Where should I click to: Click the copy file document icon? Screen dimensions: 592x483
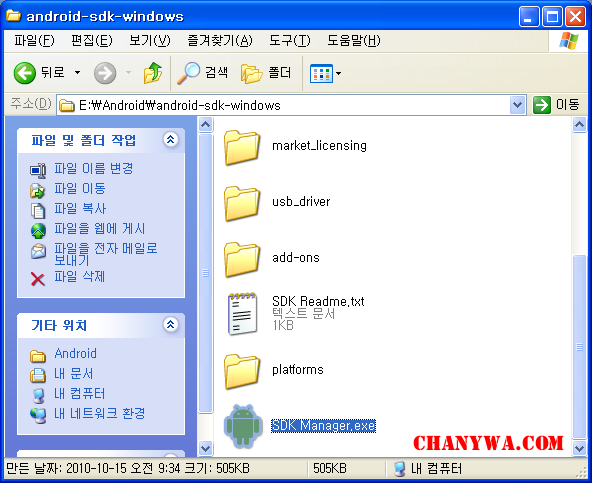coord(38,211)
